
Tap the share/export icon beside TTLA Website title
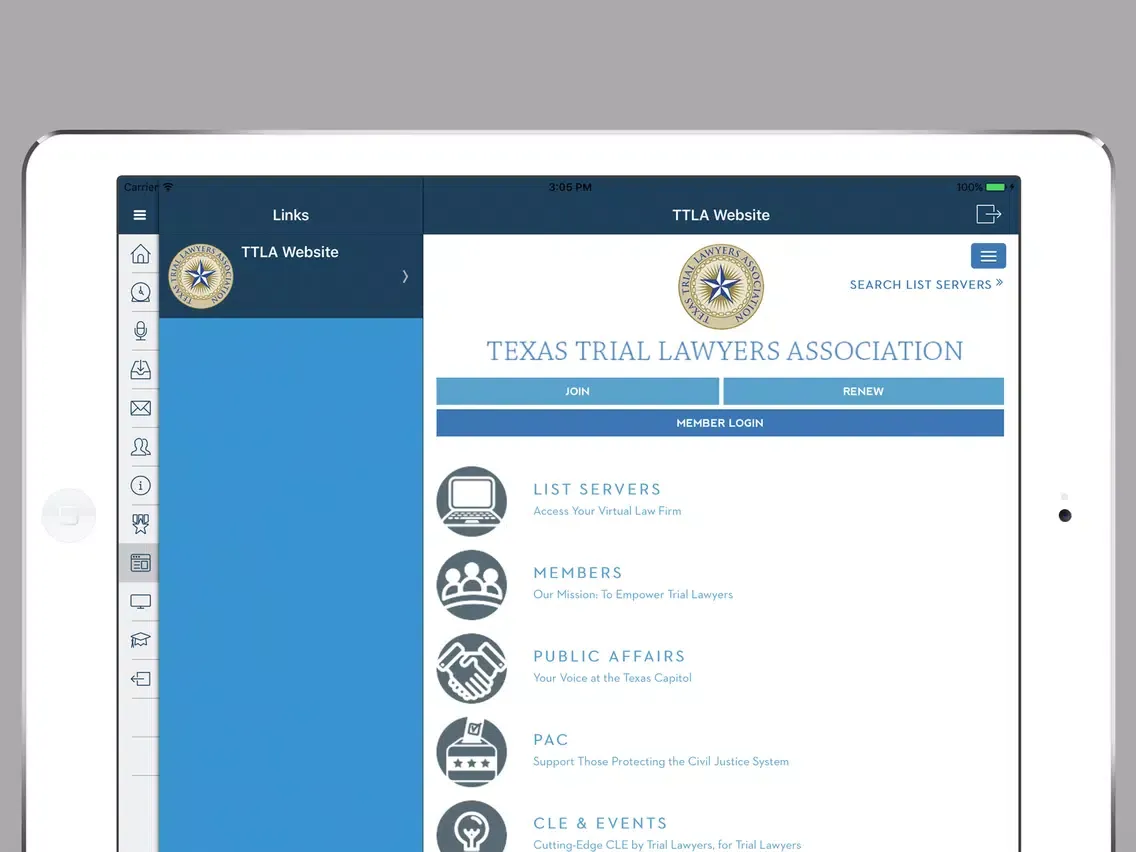(988, 214)
